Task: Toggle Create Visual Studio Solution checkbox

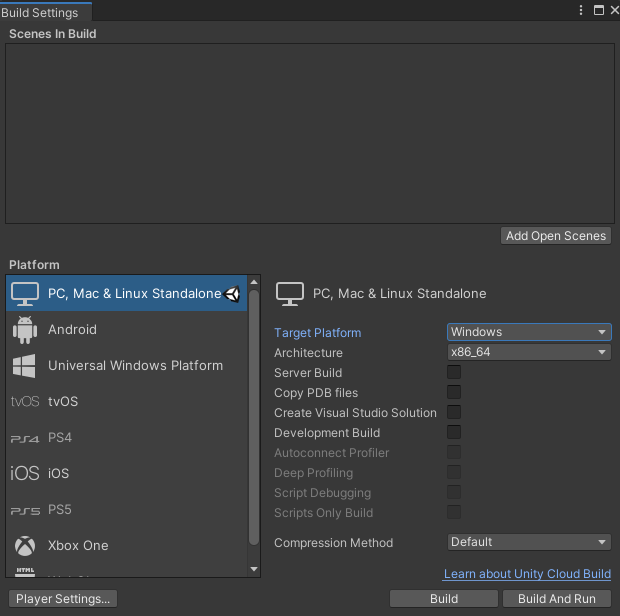Action: pyautogui.click(x=454, y=412)
